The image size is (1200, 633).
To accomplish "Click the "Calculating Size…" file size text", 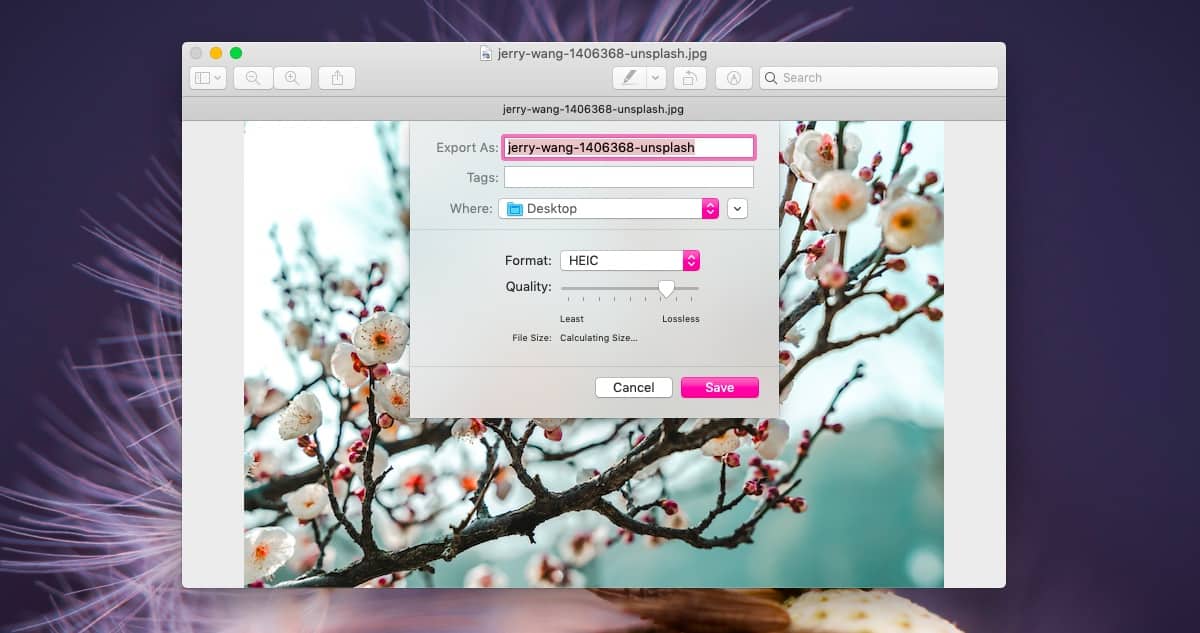I will 598,338.
